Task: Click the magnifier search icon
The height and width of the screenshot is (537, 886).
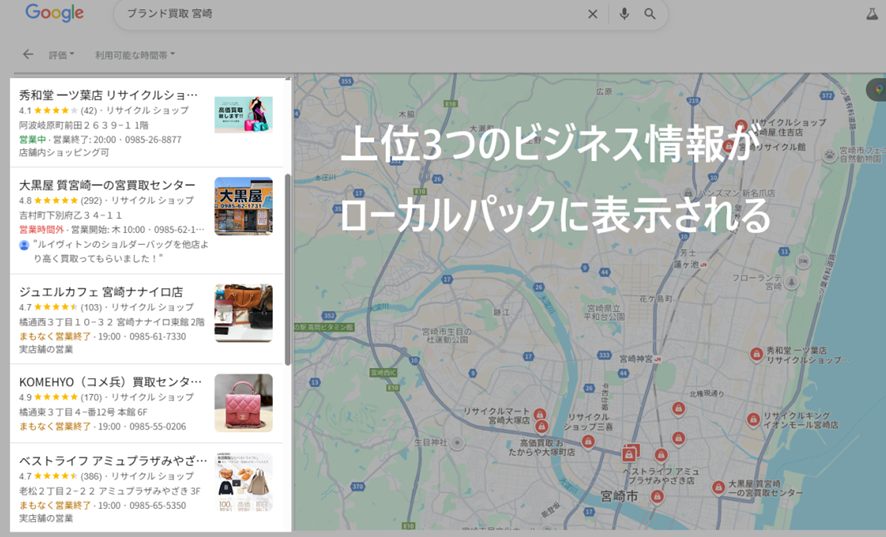Action: tap(650, 14)
